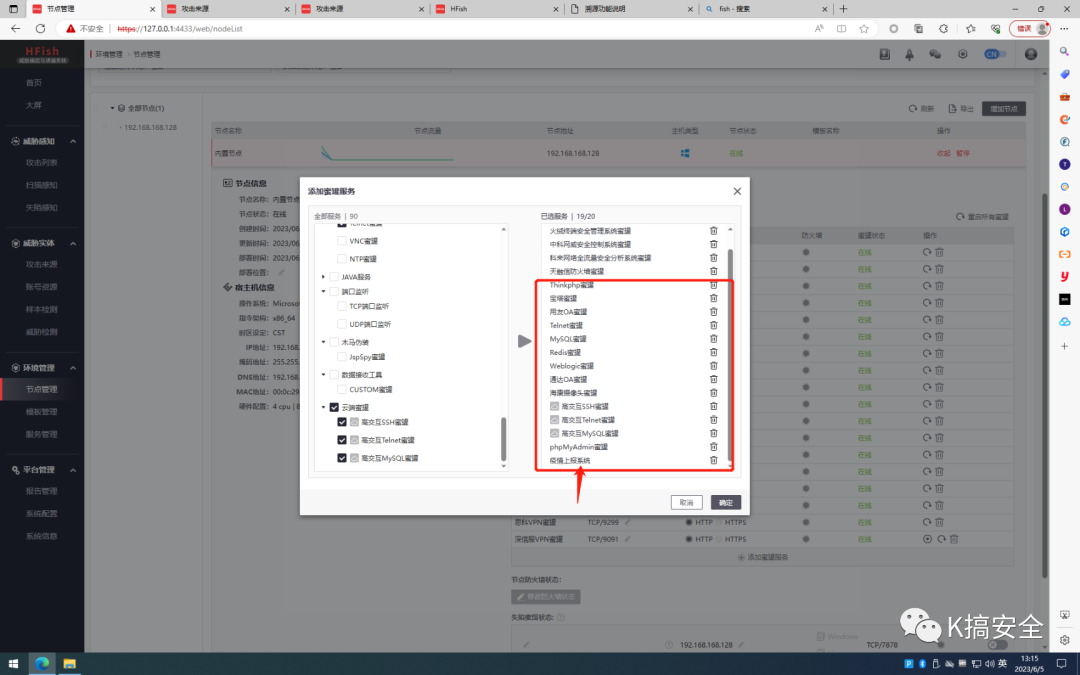Open the user avatar menu in the header
The image size is (1080, 675).
(1030, 54)
